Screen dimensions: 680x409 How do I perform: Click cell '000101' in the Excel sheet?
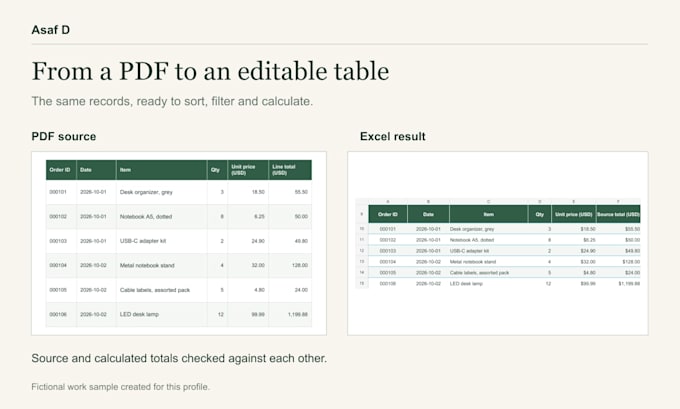click(x=388, y=229)
